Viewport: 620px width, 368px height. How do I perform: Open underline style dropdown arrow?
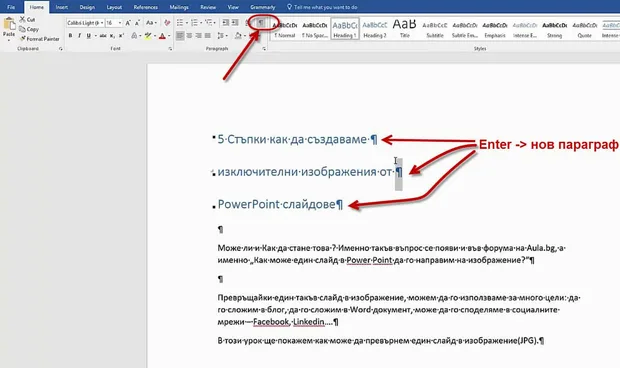pyautogui.click(x=95, y=36)
